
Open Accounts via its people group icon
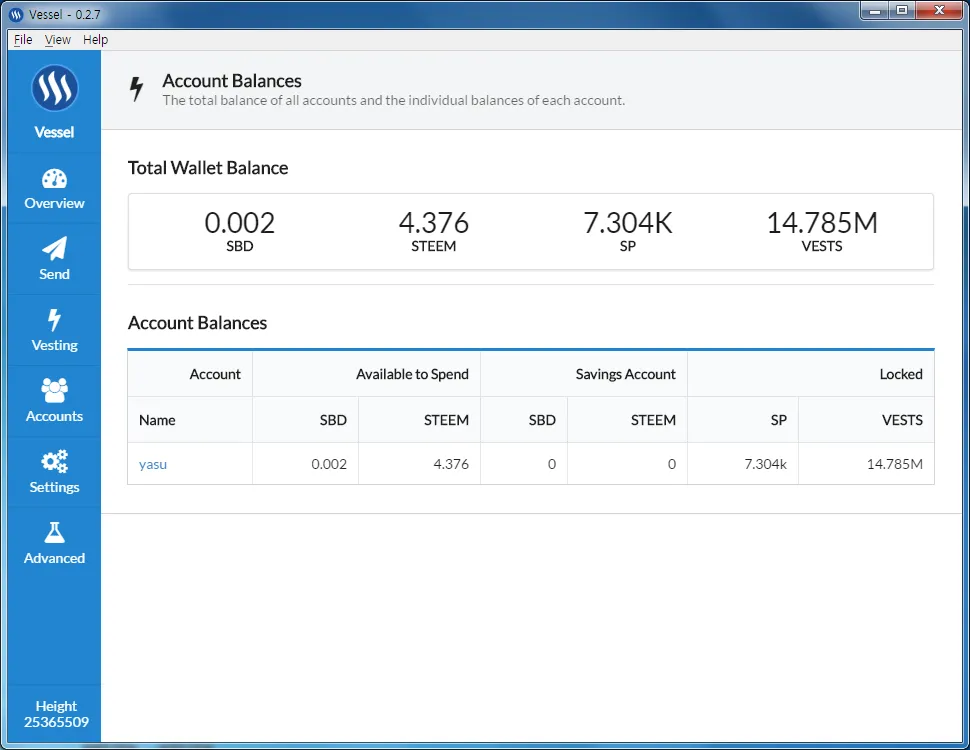54,390
